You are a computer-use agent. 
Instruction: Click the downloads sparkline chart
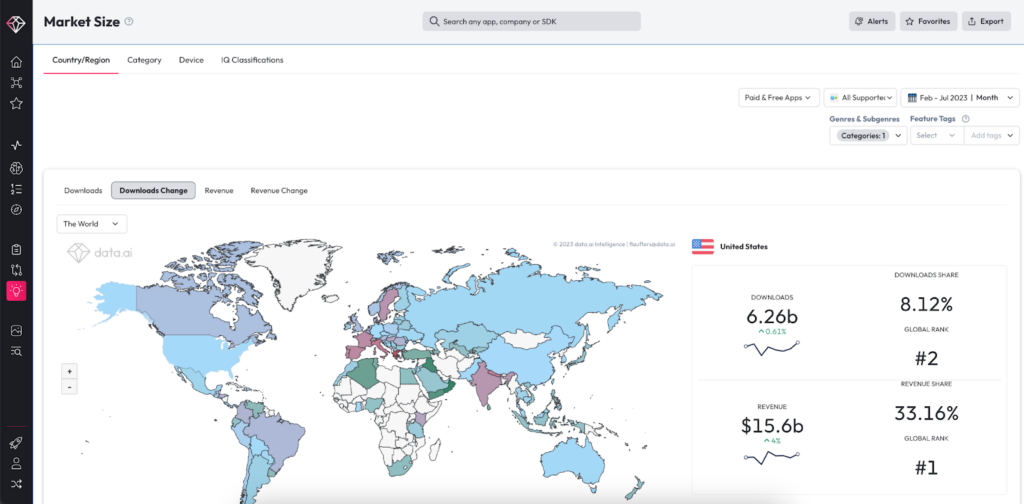pyautogui.click(x=771, y=348)
